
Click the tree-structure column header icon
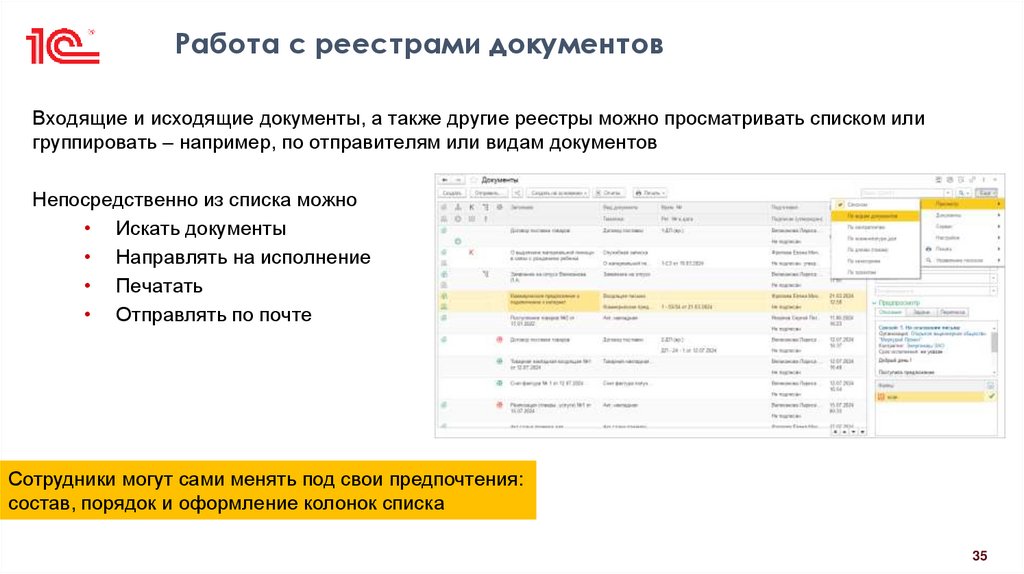click(486, 207)
